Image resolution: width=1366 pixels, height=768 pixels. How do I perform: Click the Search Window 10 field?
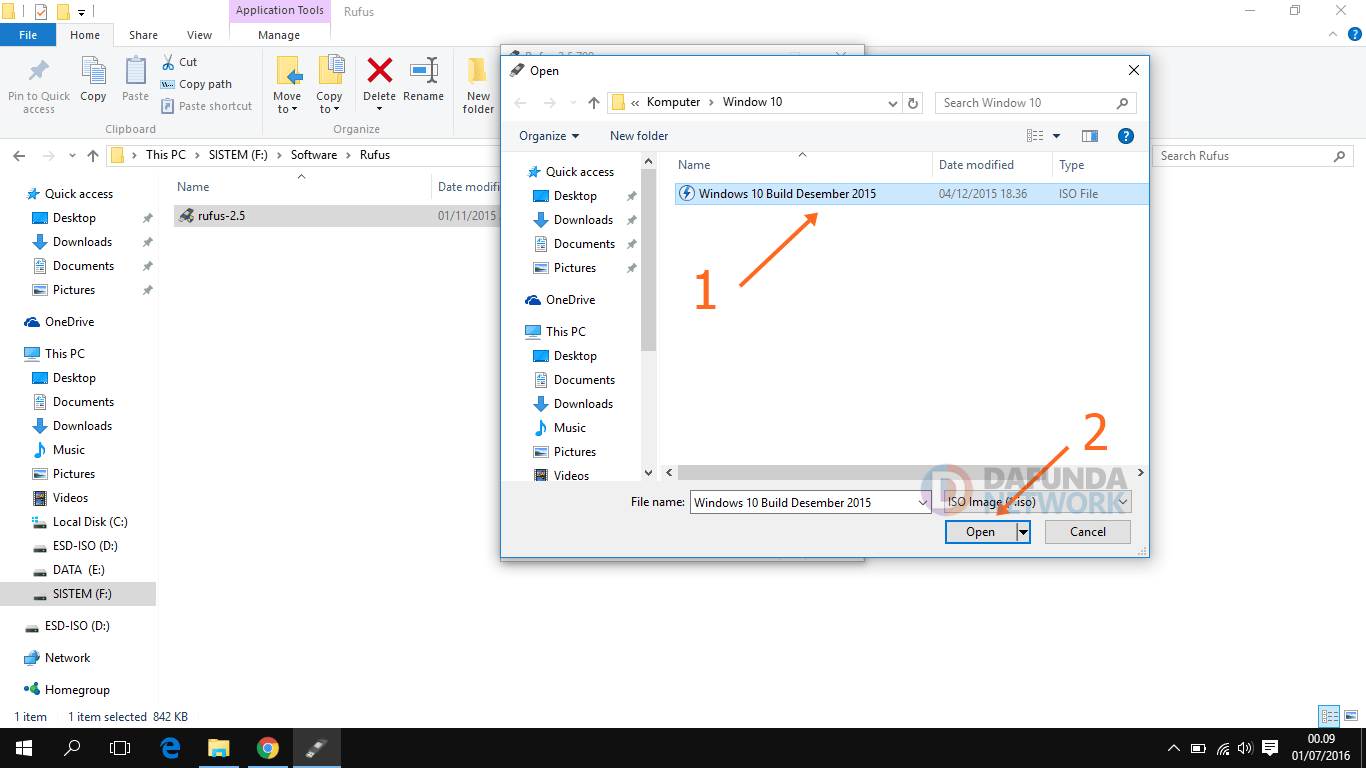coord(1025,103)
